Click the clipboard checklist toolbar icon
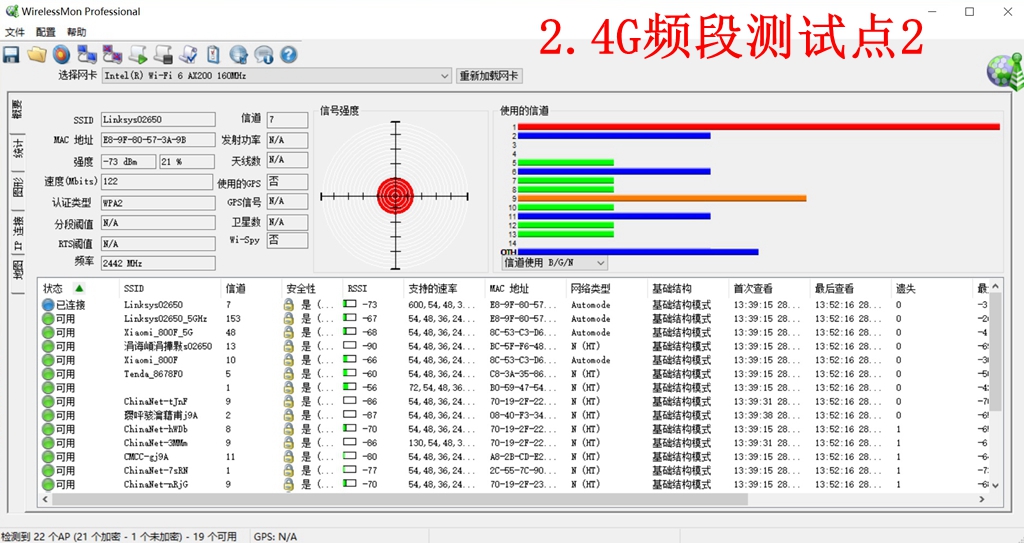Screen dimensions: 1024x543 (x=214, y=55)
